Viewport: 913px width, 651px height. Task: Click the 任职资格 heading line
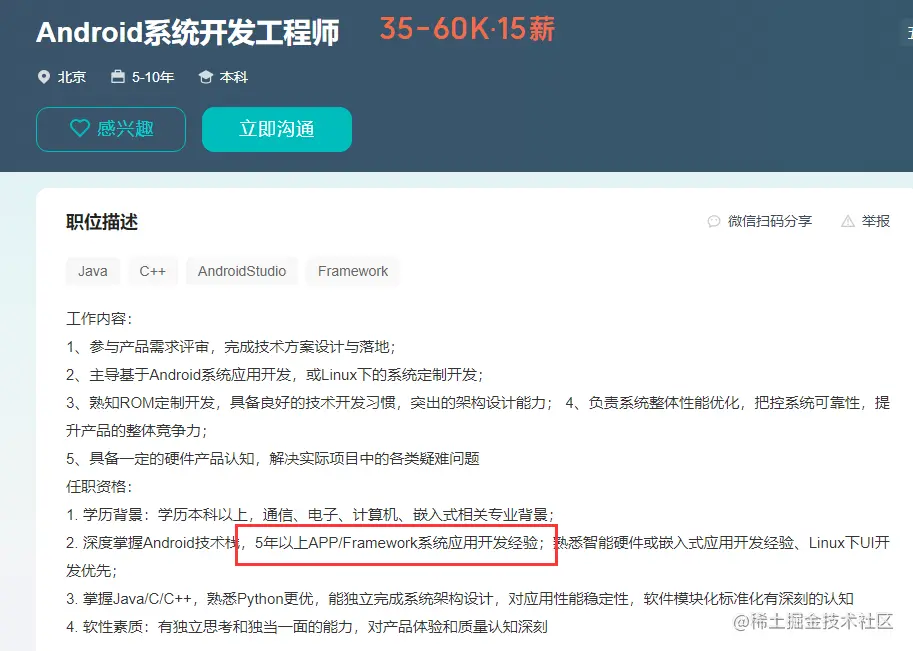point(100,486)
